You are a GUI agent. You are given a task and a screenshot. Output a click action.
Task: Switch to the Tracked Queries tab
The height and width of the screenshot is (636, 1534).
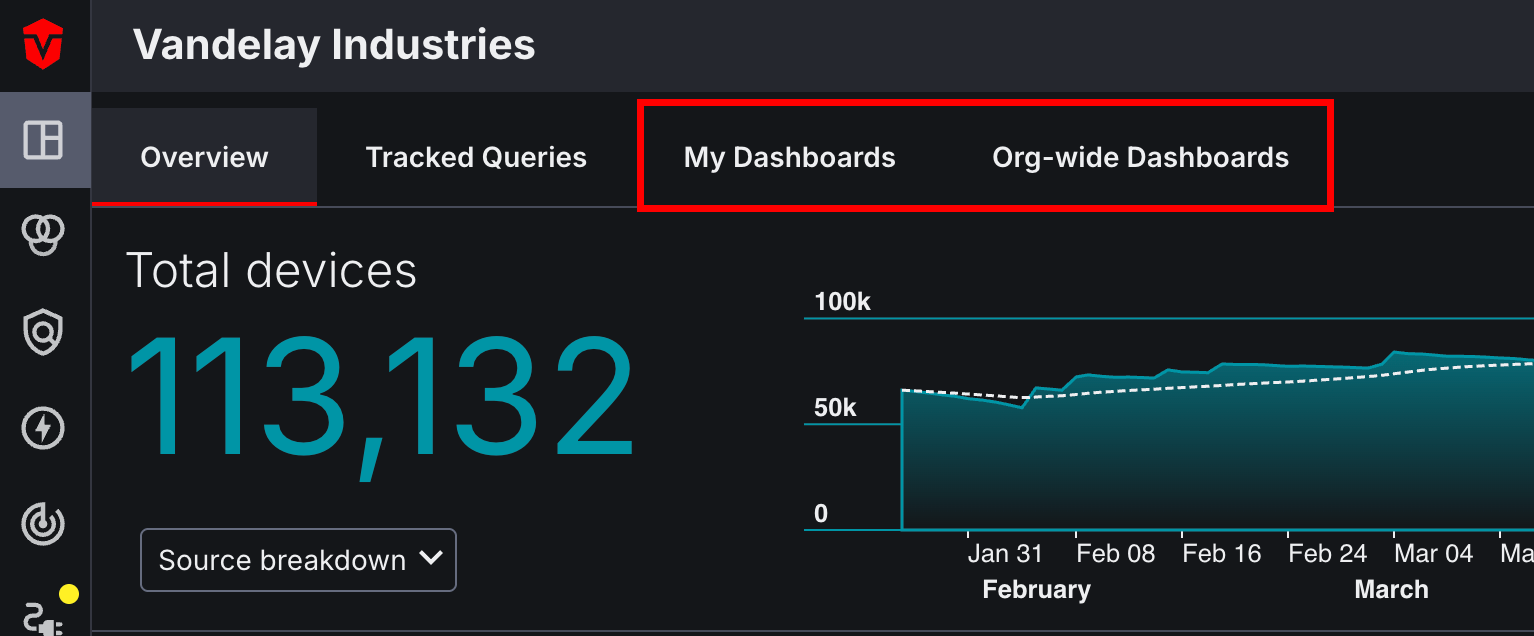point(476,157)
